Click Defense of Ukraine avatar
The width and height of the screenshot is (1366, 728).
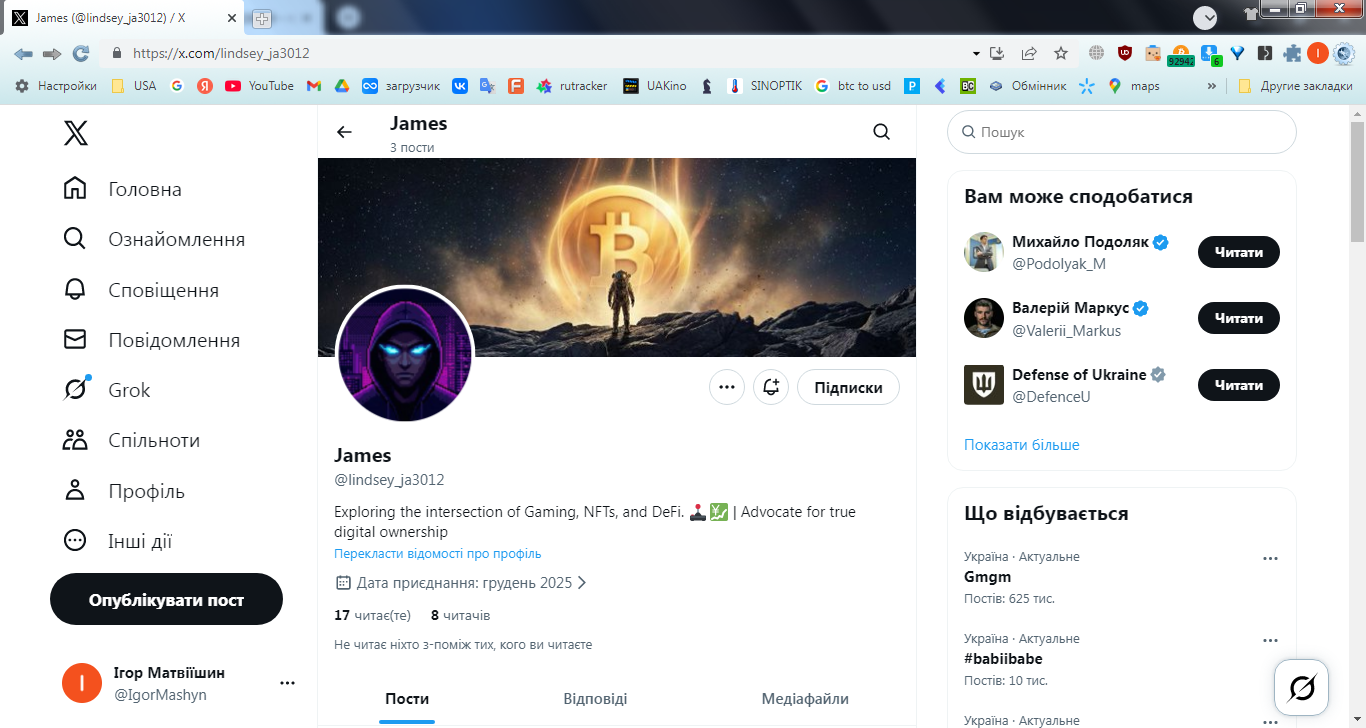click(x=984, y=385)
